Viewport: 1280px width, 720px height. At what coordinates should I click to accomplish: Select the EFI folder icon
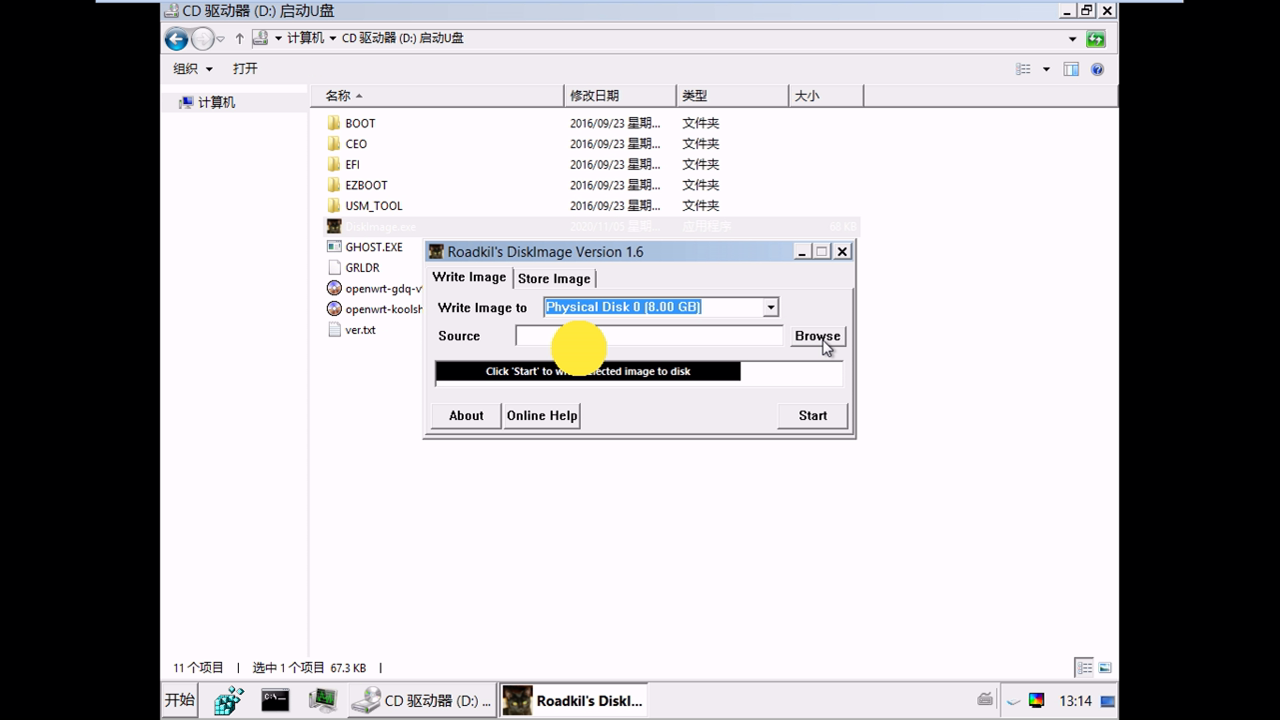click(x=334, y=164)
